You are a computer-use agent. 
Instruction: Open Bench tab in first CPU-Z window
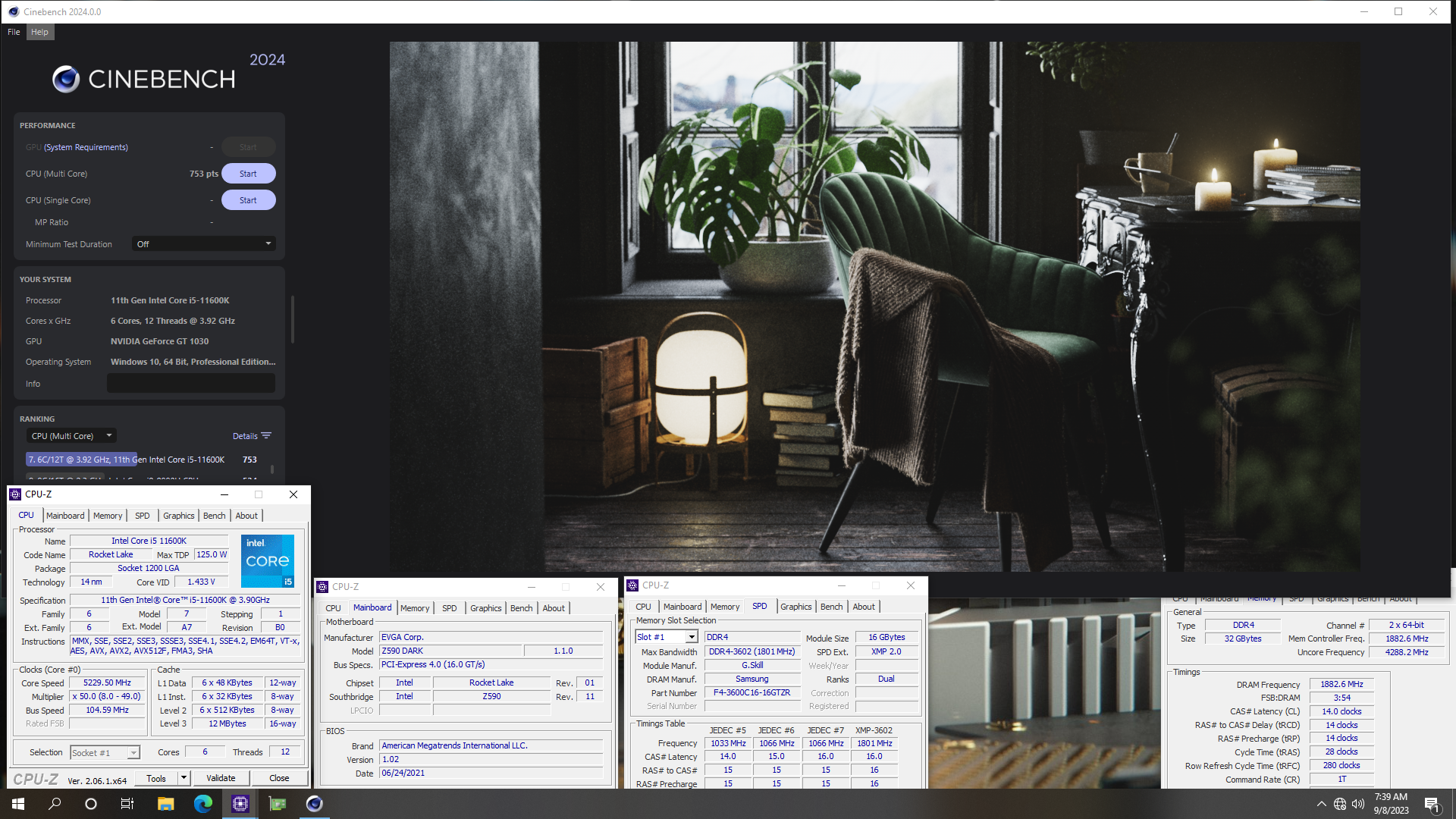pos(215,516)
